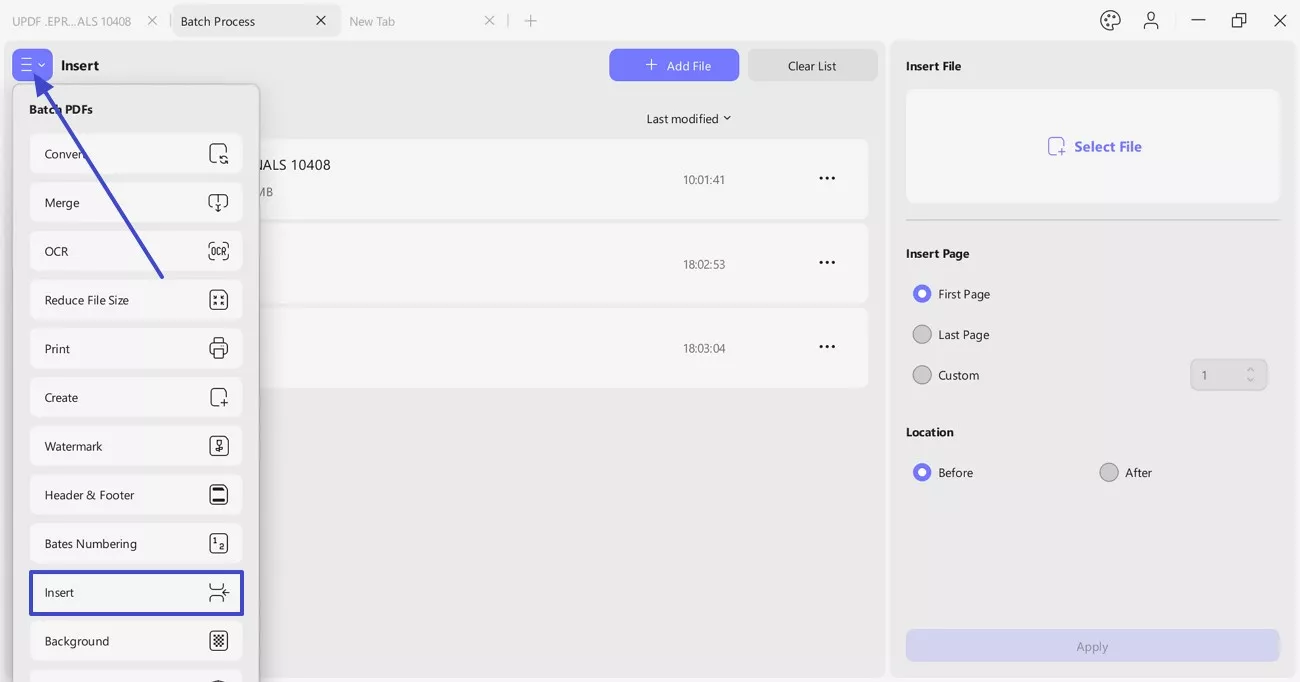Open the theme palette icon
This screenshot has width=1300, height=682.
tap(1110, 20)
